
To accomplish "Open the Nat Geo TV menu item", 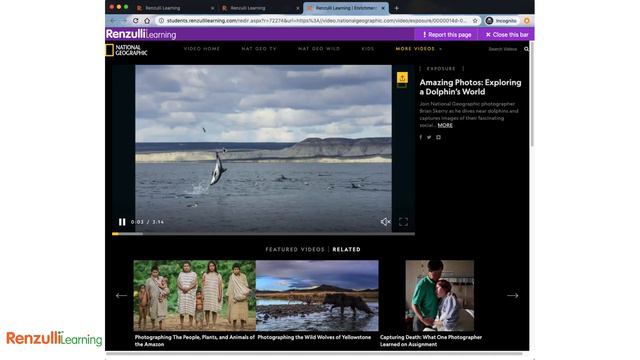I will (x=259, y=49).
